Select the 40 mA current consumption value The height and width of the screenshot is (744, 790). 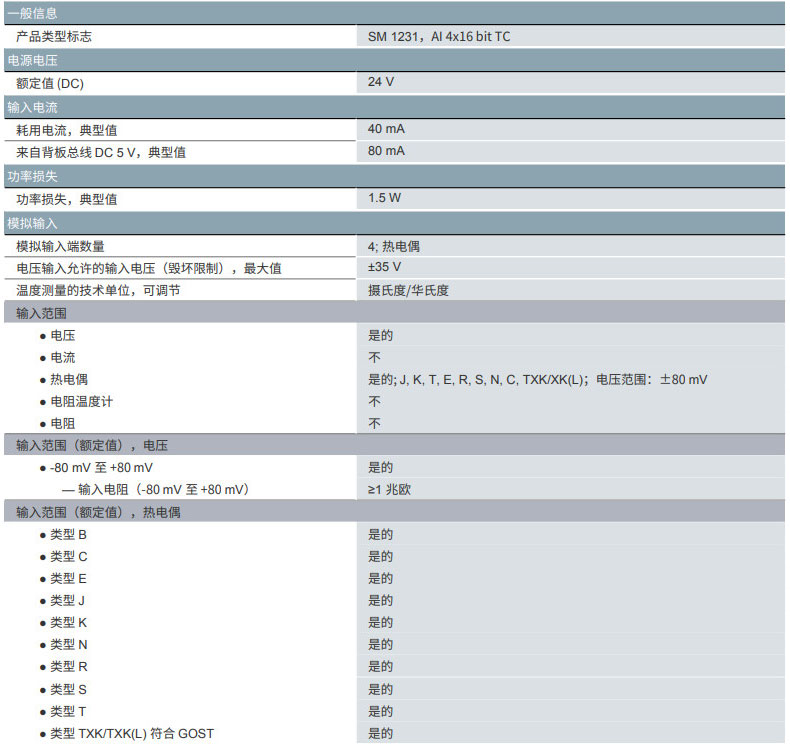point(386,129)
